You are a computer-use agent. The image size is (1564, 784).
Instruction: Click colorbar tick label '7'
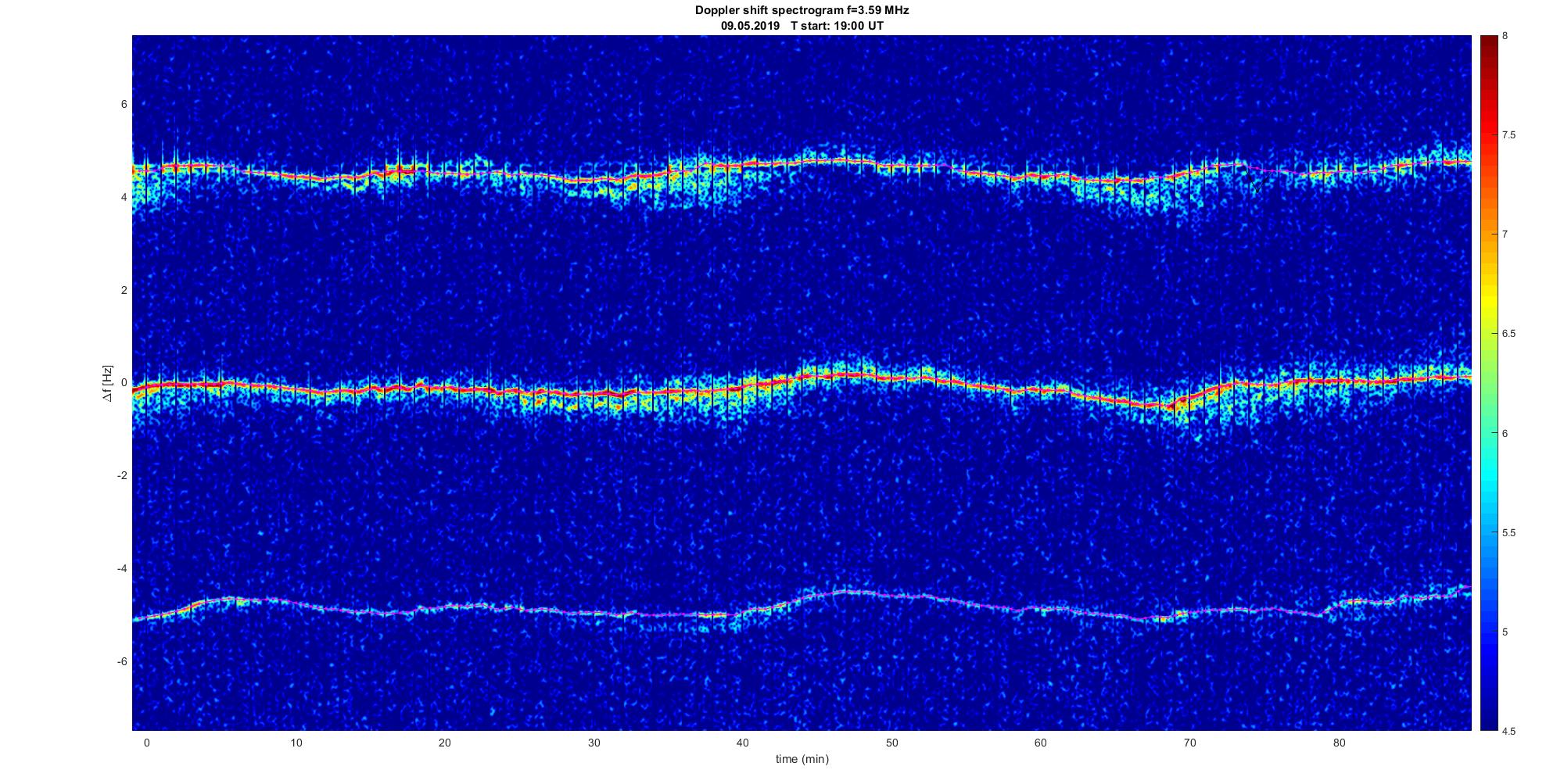(x=1505, y=234)
